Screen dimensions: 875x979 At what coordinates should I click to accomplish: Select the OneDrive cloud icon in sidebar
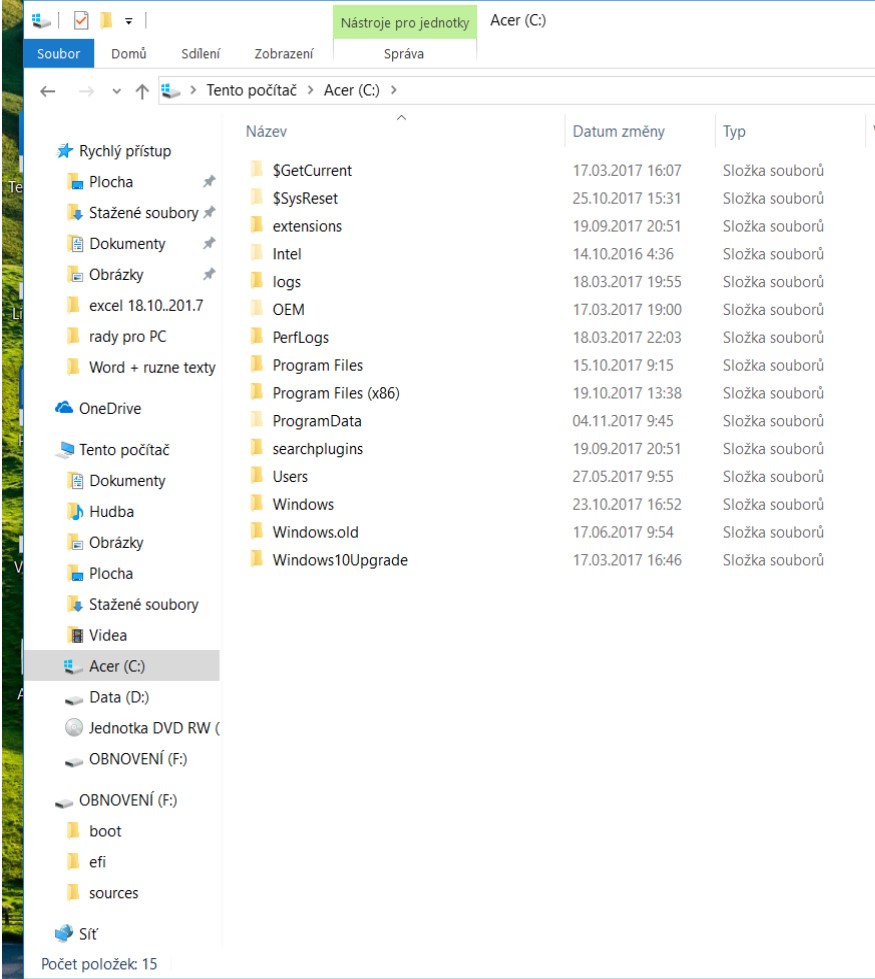point(64,408)
